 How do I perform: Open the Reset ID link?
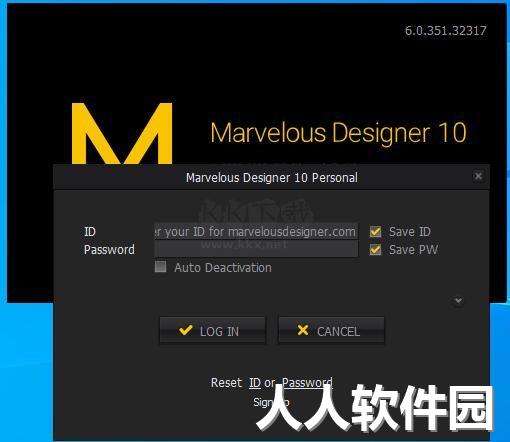click(x=255, y=383)
